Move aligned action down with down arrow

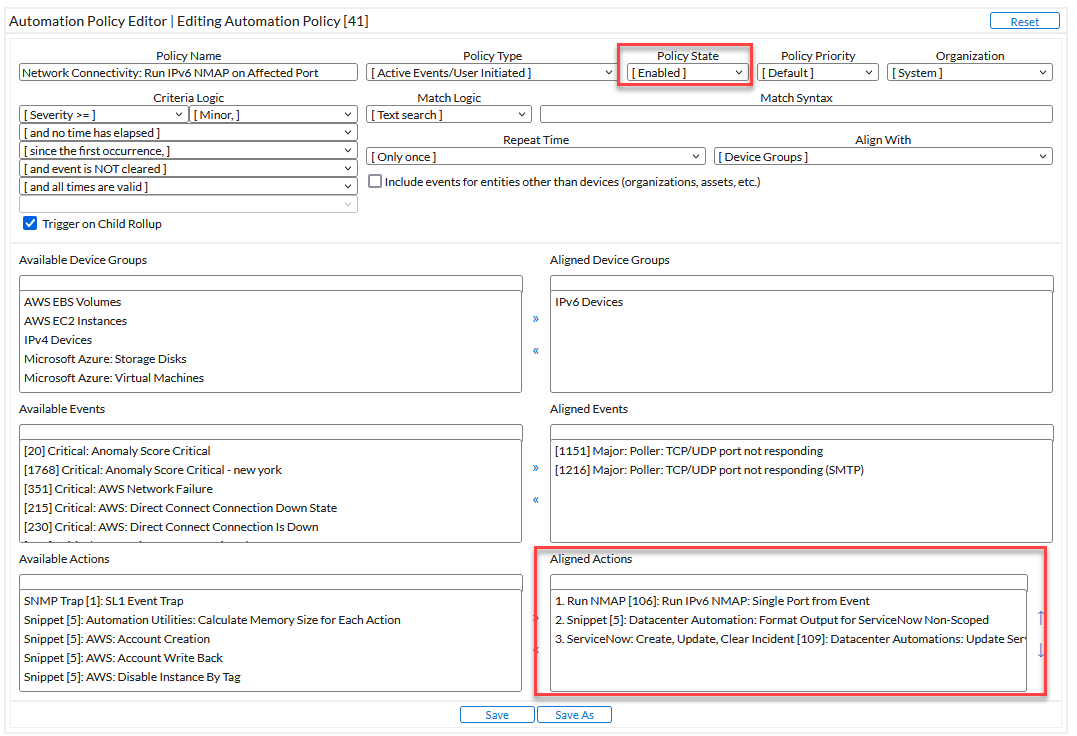coord(1040,651)
